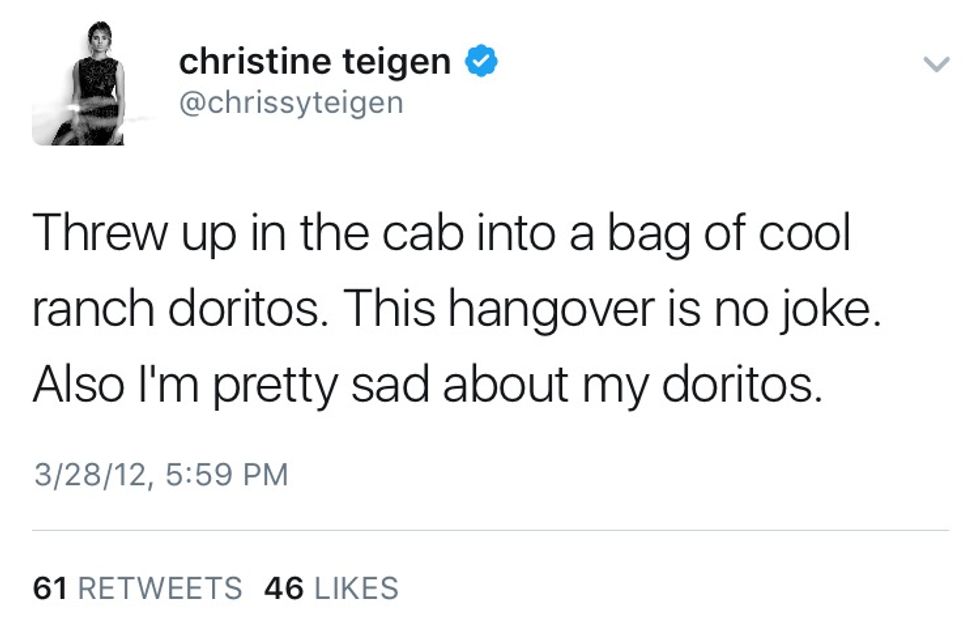Click the display name christine teigen
The height and width of the screenshot is (638, 980).
tap(315, 63)
